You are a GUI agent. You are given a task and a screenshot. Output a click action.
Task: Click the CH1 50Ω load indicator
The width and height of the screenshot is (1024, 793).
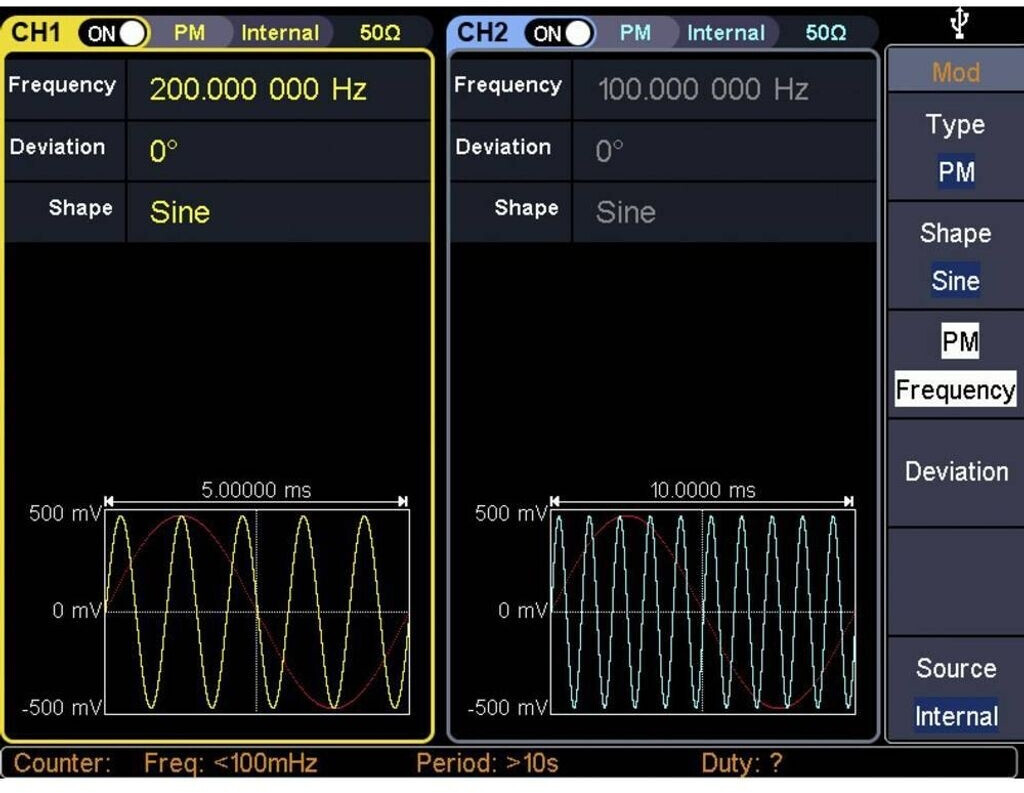pyautogui.click(x=380, y=33)
